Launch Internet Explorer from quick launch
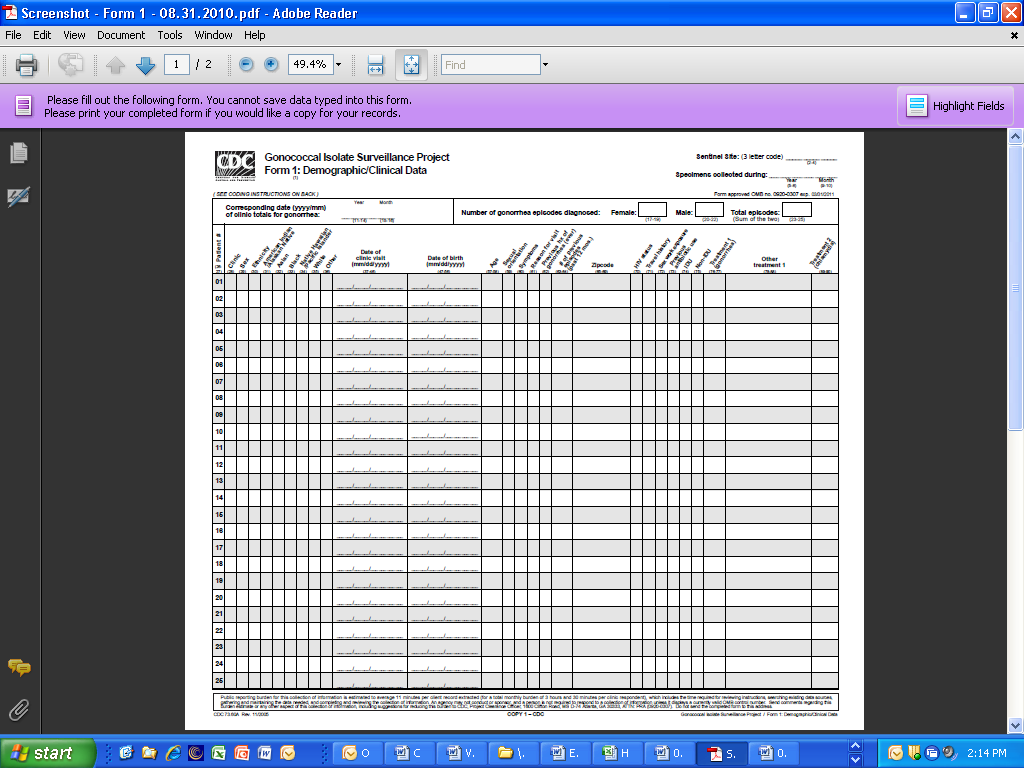Screen dimensions: 1024x768 pyautogui.click(x=172, y=753)
